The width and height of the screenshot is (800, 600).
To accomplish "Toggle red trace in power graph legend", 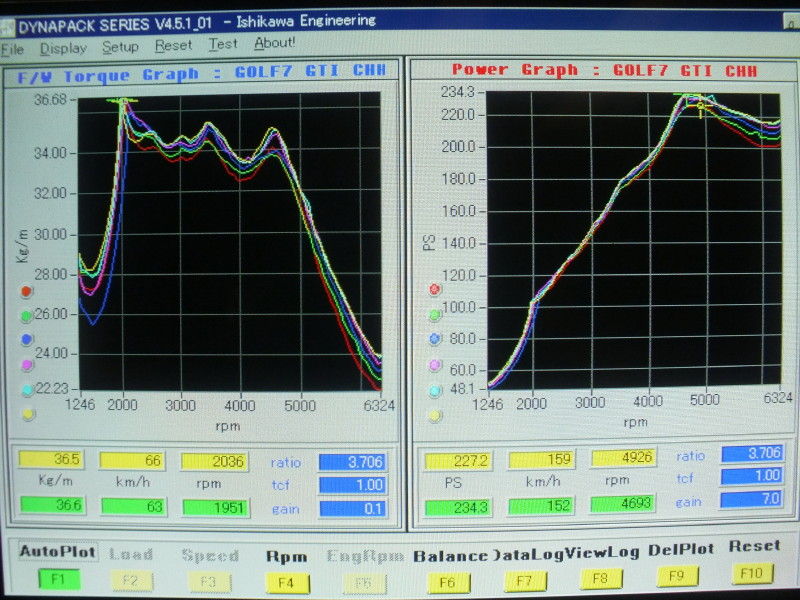I will coord(434,290).
